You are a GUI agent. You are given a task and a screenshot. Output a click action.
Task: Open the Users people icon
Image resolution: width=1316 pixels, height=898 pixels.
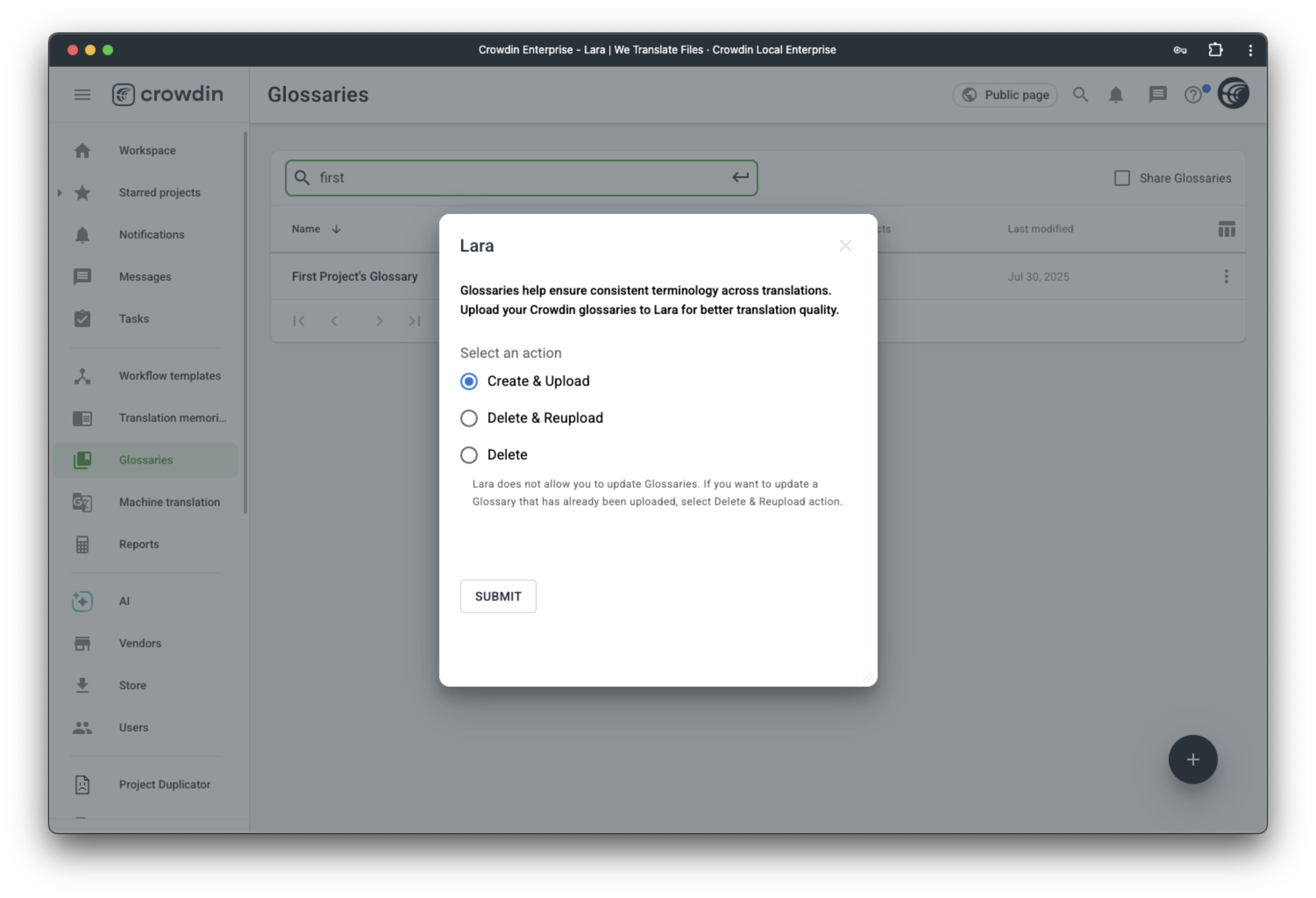click(82, 727)
